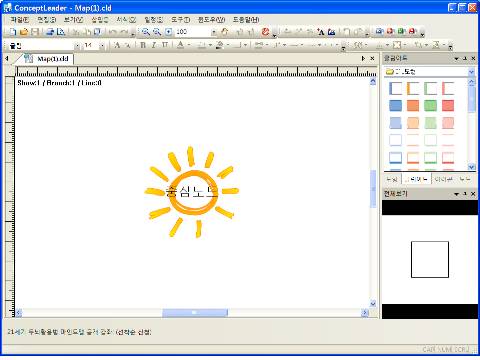This screenshot has width=480, height=360.
Task: Select the blue filled shape style swatch
Action: (x=395, y=106)
